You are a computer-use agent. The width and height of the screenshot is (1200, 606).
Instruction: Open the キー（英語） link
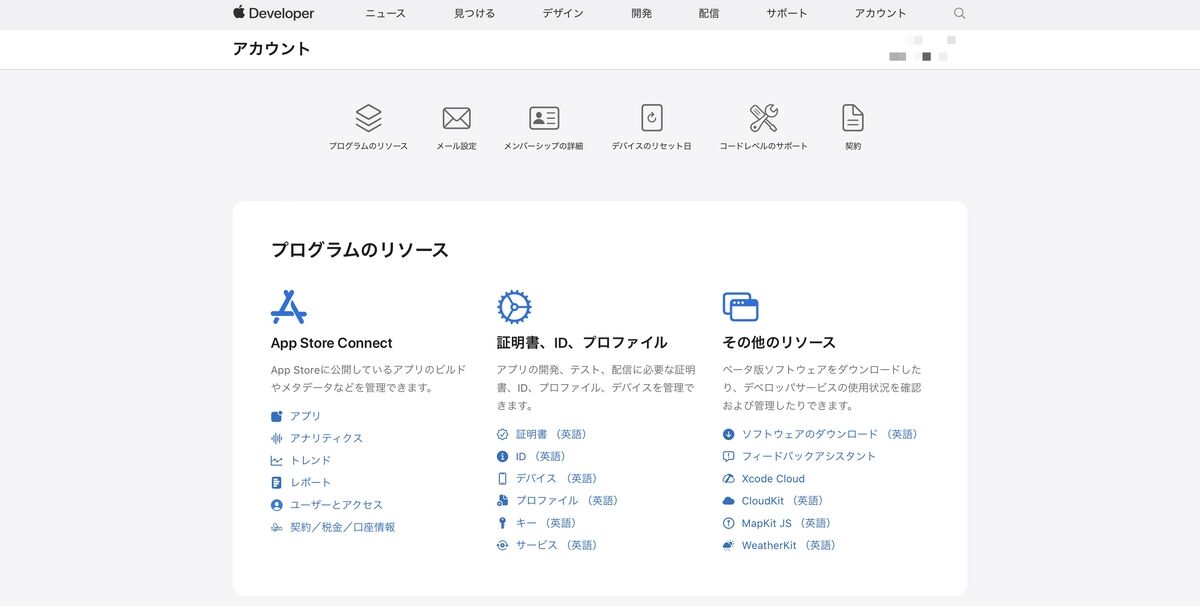point(546,523)
